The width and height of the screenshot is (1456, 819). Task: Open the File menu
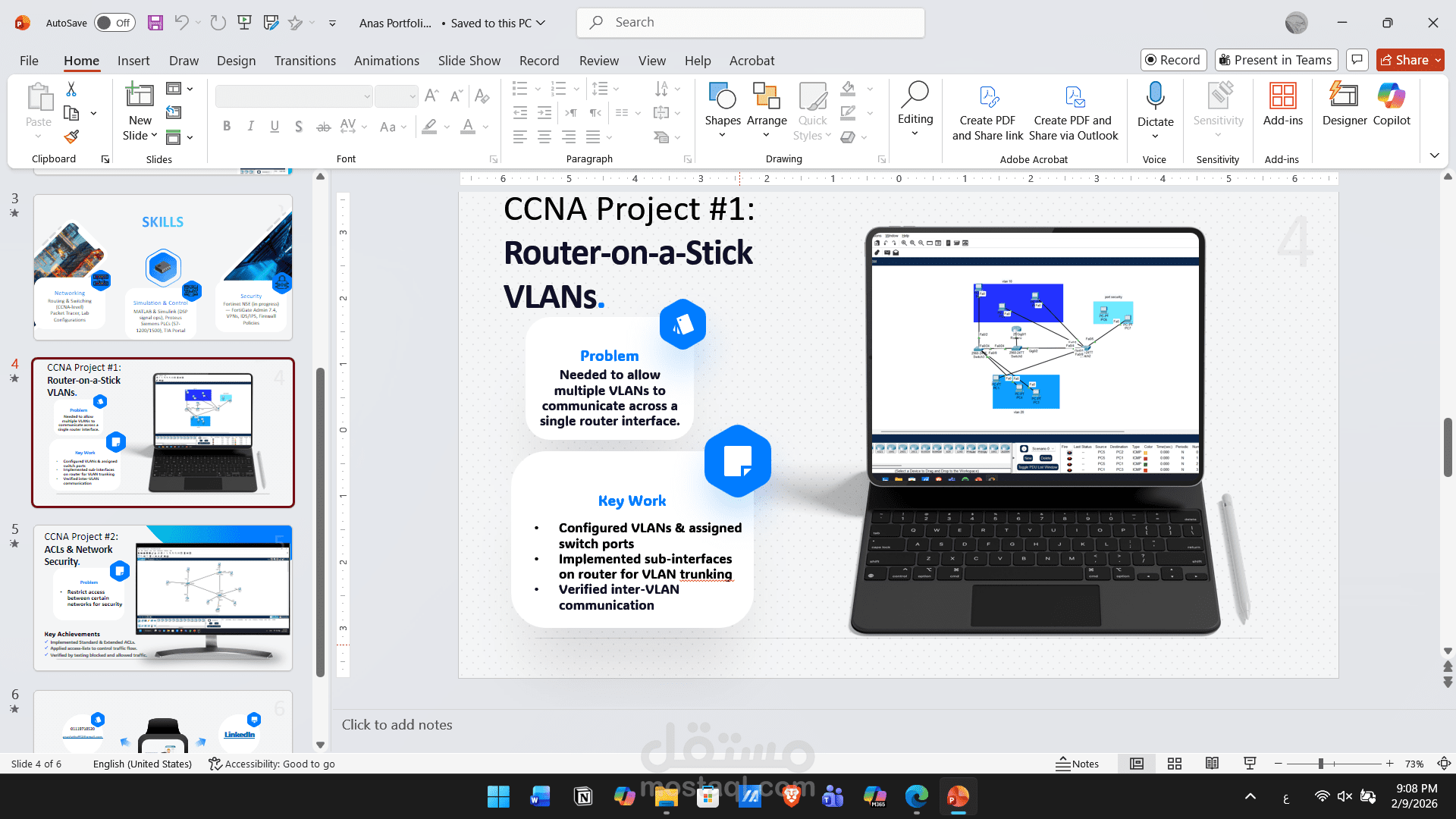pyautogui.click(x=29, y=61)
